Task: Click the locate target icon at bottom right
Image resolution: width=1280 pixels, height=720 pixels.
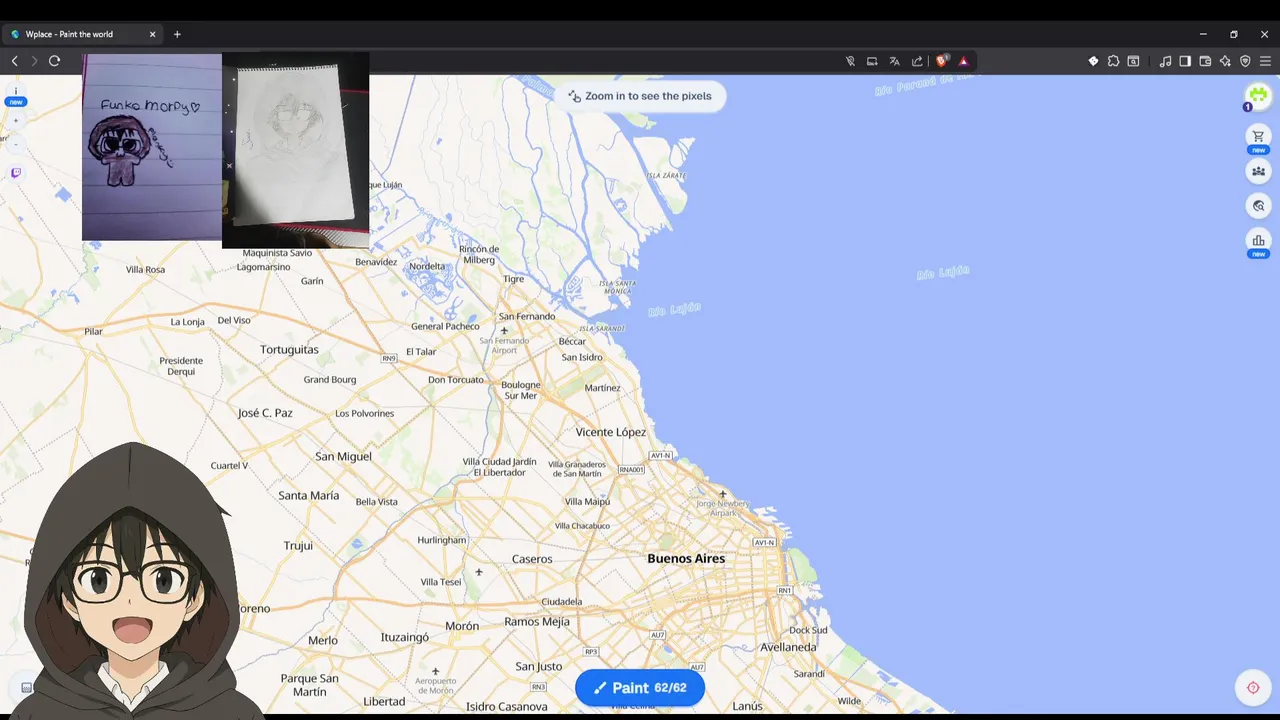Action: 1253,688
